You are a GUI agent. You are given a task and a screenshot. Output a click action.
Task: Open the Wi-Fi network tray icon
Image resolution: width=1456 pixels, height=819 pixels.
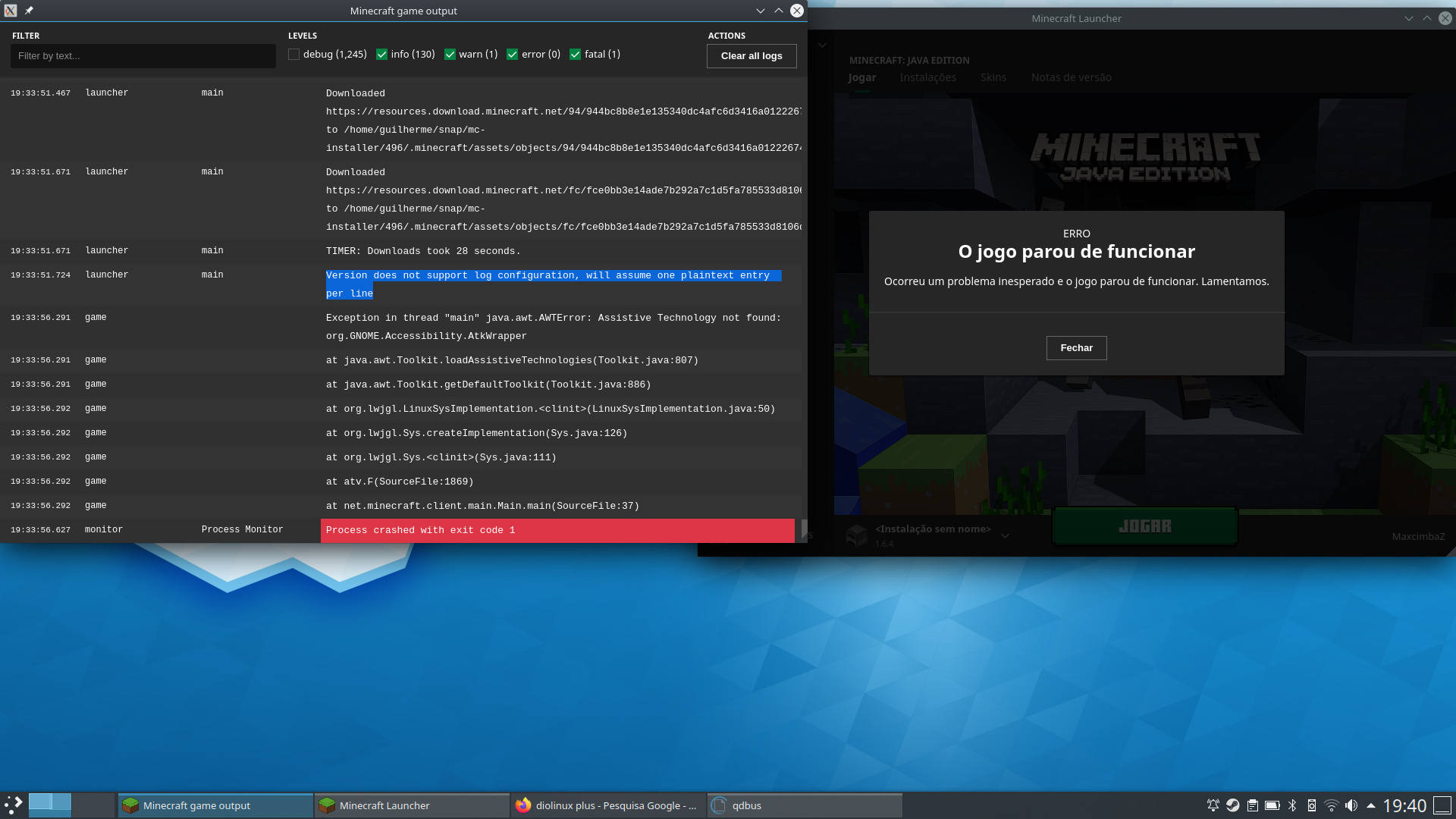pos(1332,805)
